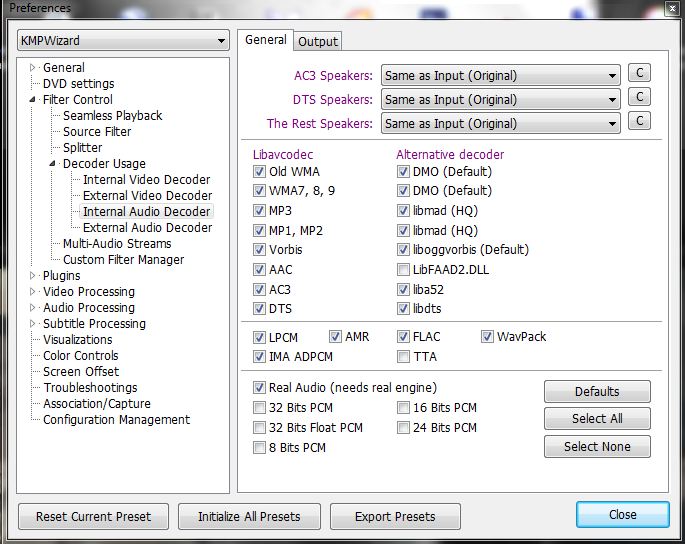685x544 pixels.
Task: Toggle the libdts checkbox
Action: pyautogui.click(x=403, y=308)
